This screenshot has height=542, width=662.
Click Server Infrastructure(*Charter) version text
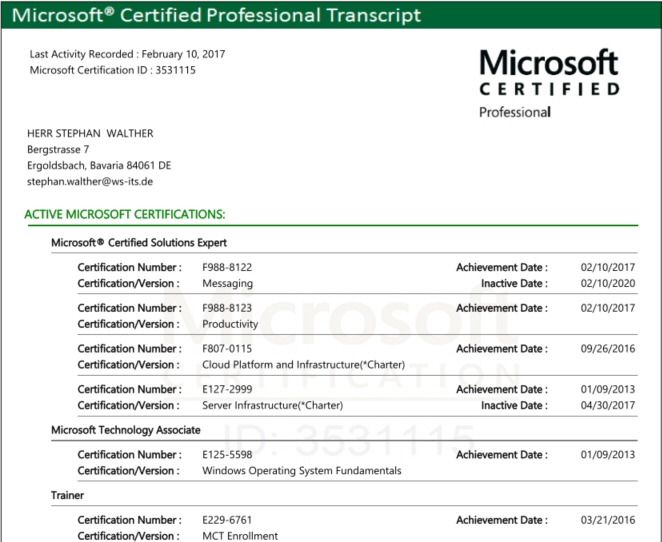pos(273,406)
